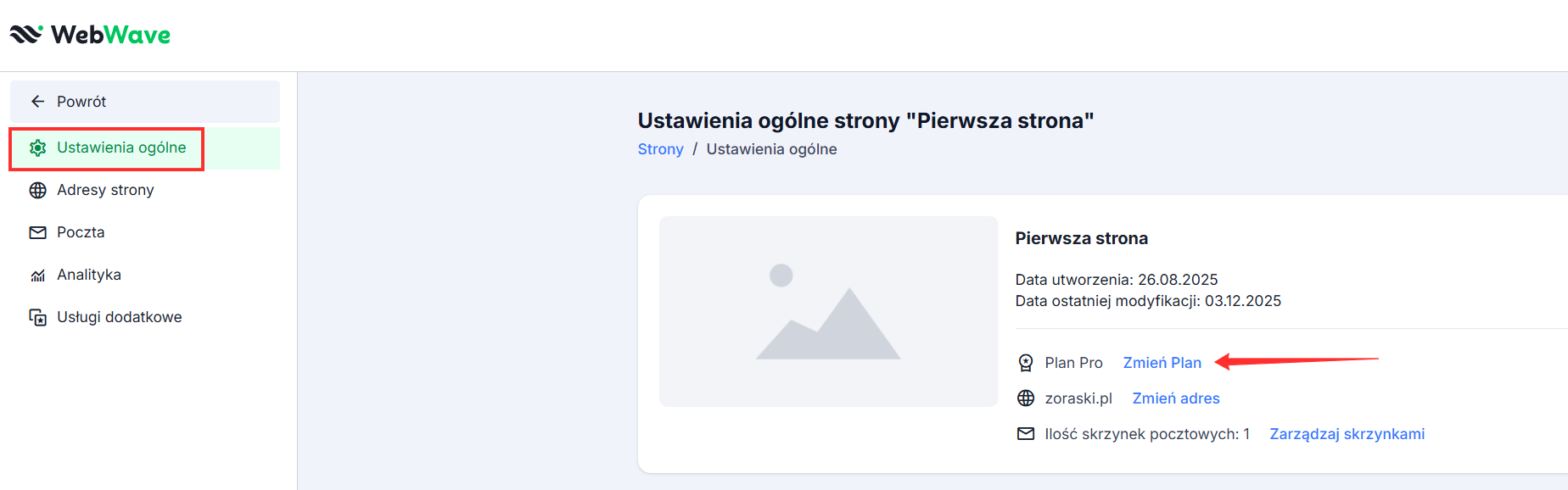Click the globe icon beside Adresy strony
1568x490 pixels.
(38, 190)
